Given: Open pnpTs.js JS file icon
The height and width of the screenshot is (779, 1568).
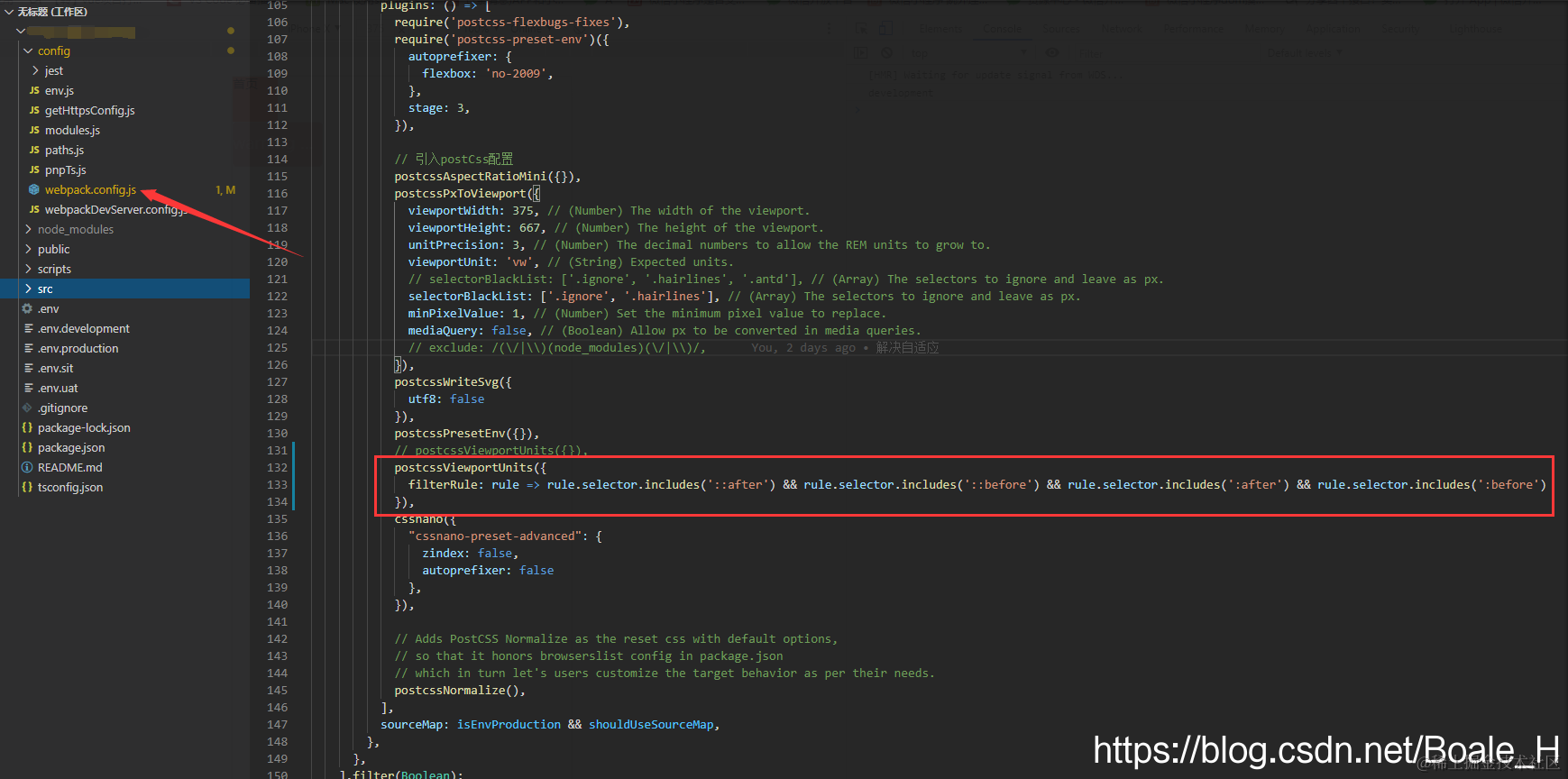Looking at the screenshot, I should coord(34,170).
